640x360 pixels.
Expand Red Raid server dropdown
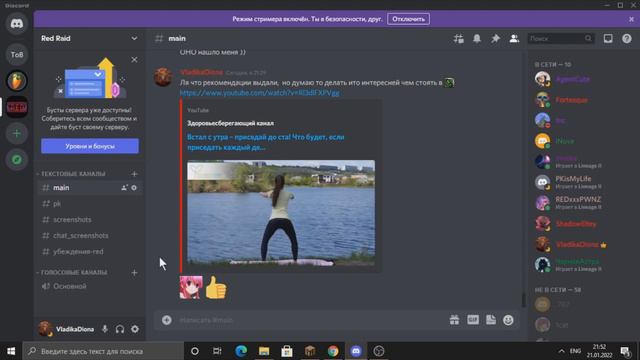(x=134, y=38)
